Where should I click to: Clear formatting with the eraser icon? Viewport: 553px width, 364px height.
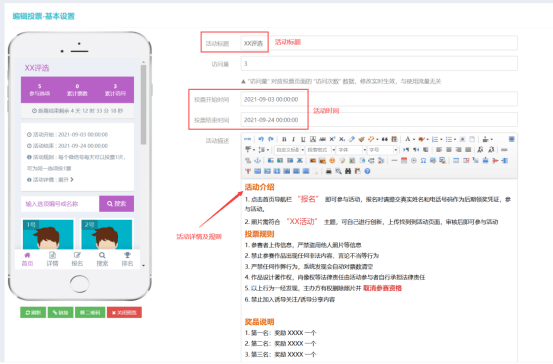[x=352, y=139]
